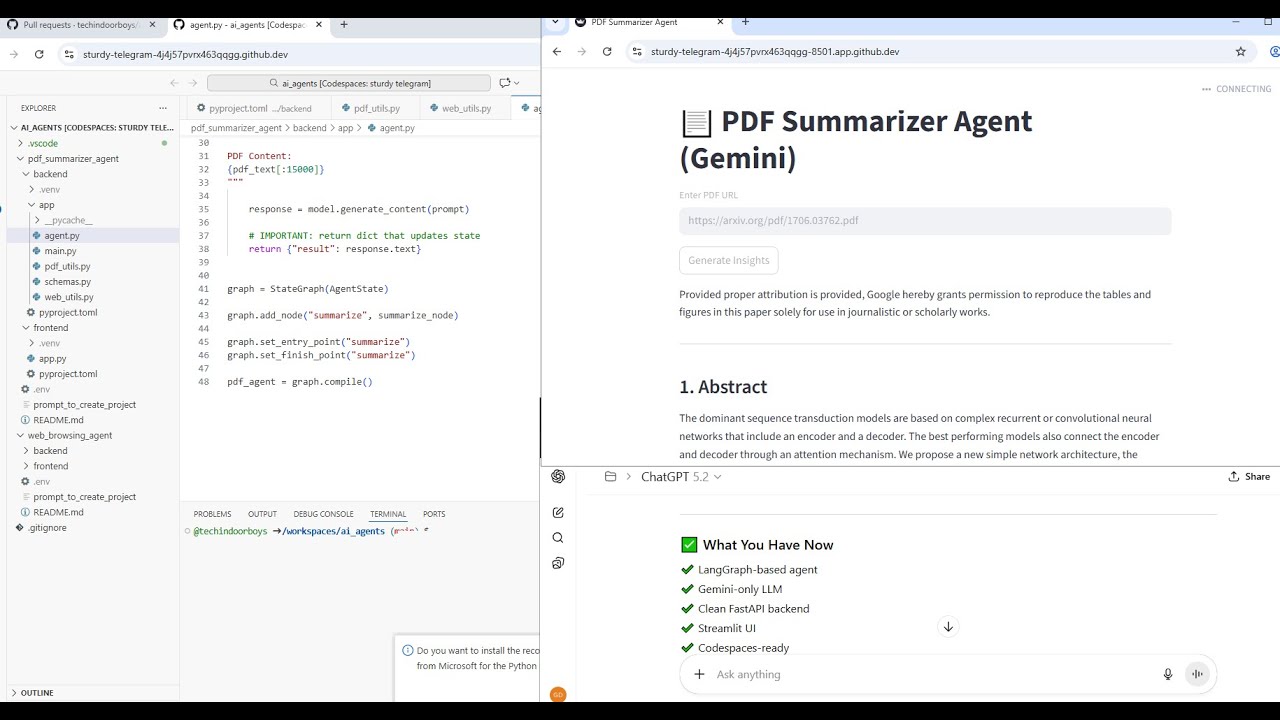Open main.py in the Explorer

(60, 251)
